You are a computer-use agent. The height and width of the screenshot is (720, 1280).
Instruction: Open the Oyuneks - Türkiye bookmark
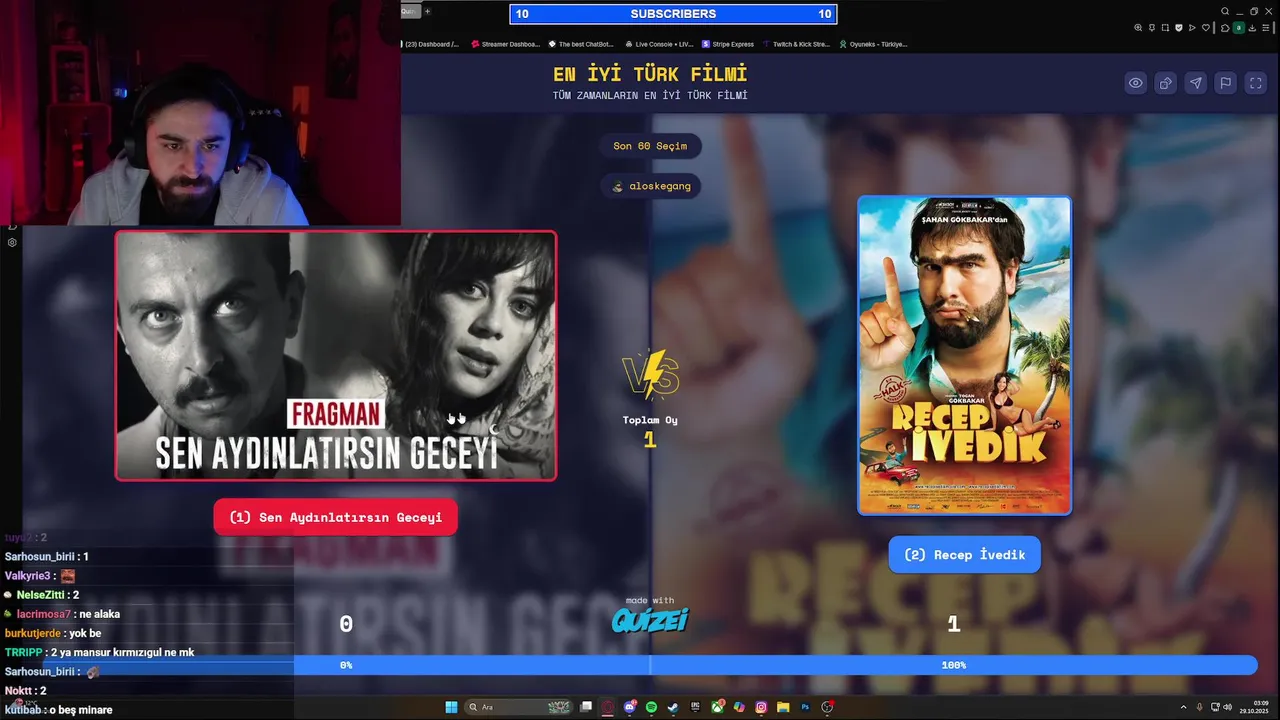click(x=873, y=44)
